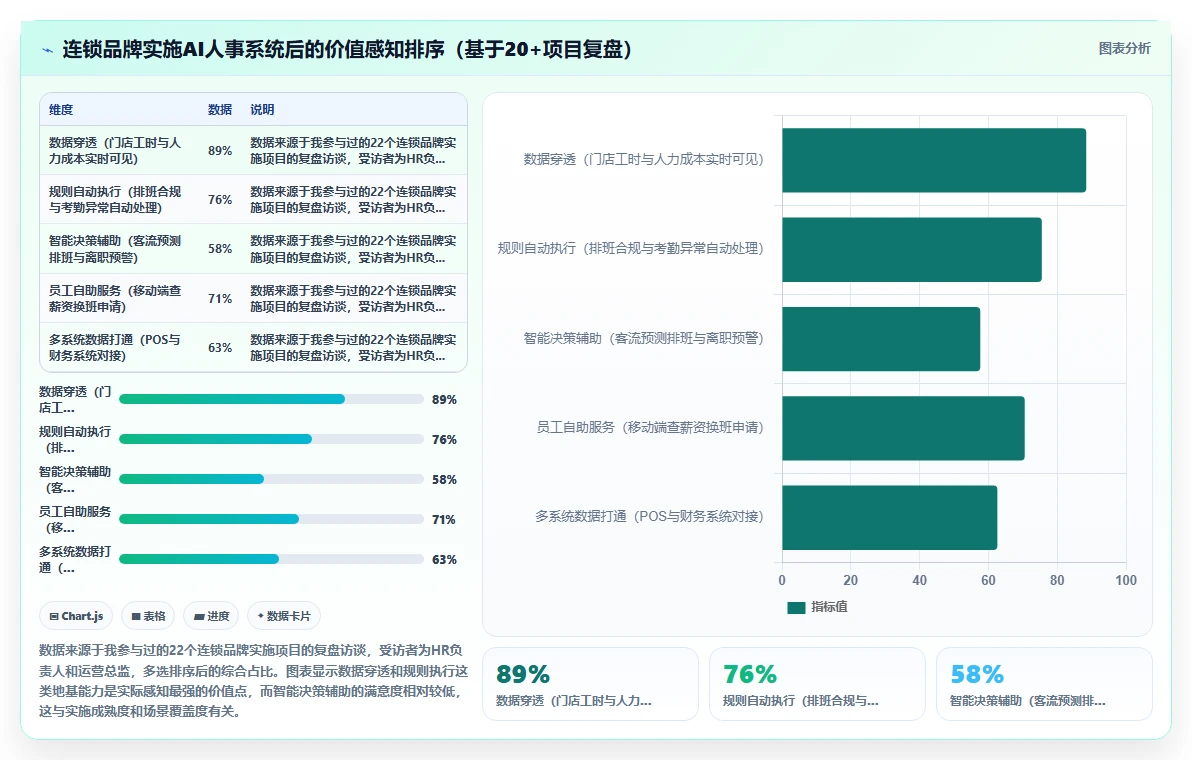
Task: Click the 63% label beside progress bar
Action: 444,559
